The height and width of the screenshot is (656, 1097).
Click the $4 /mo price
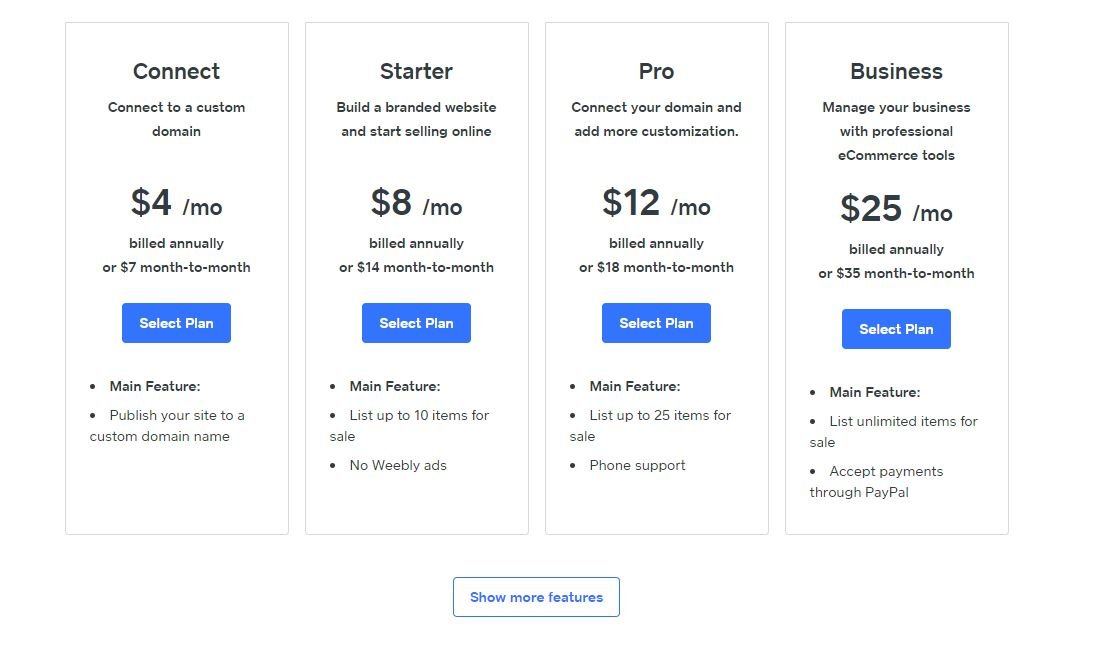pyautogui.click(x=176, y=204)
